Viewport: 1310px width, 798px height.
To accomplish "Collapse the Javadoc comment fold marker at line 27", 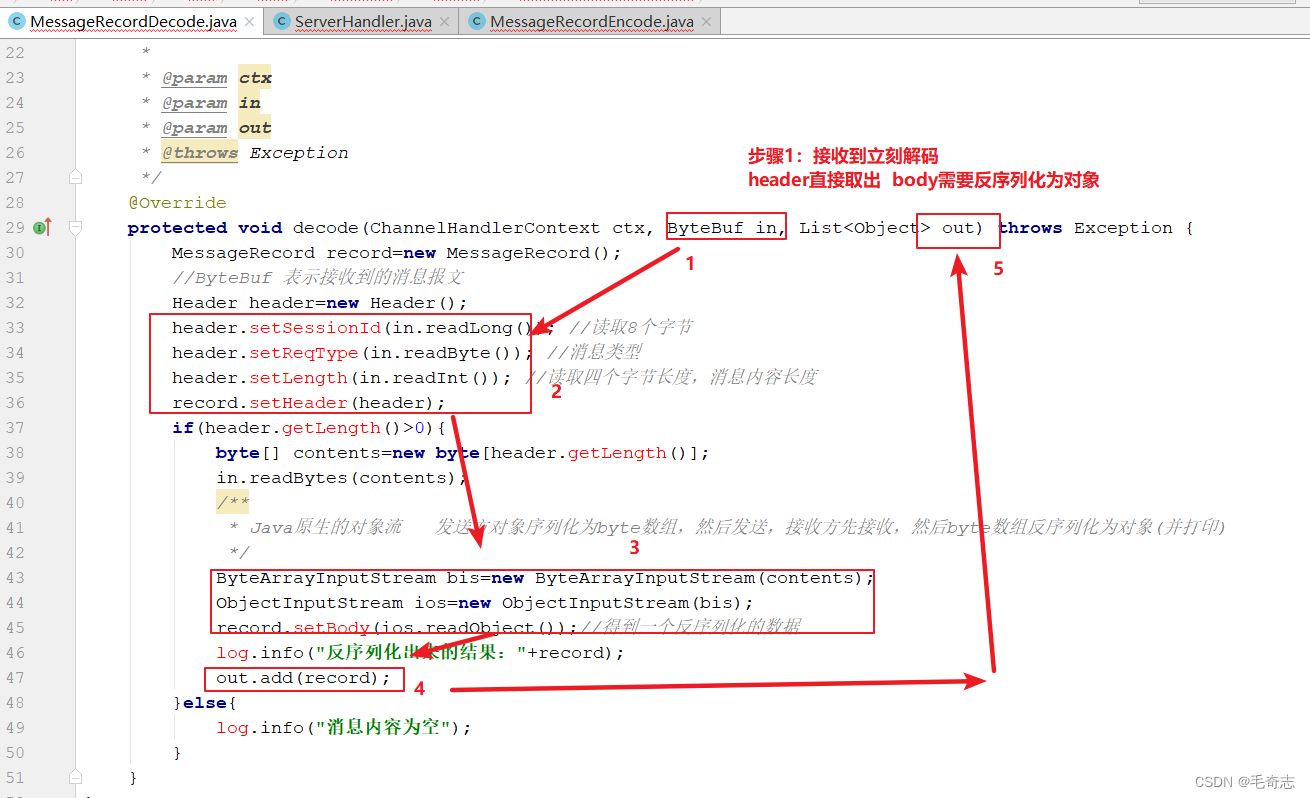I will pyautogui.click(x=75, y=178).
